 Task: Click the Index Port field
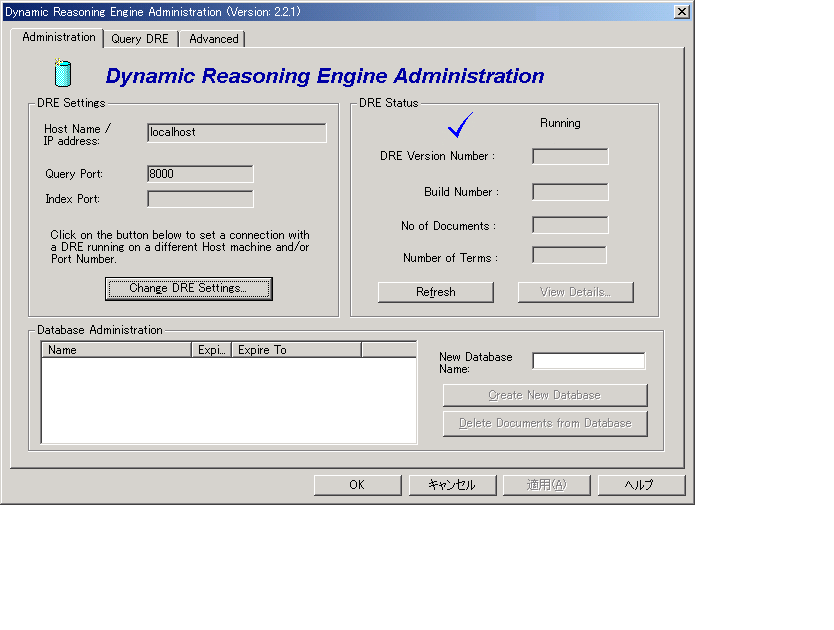click(200, 199)
